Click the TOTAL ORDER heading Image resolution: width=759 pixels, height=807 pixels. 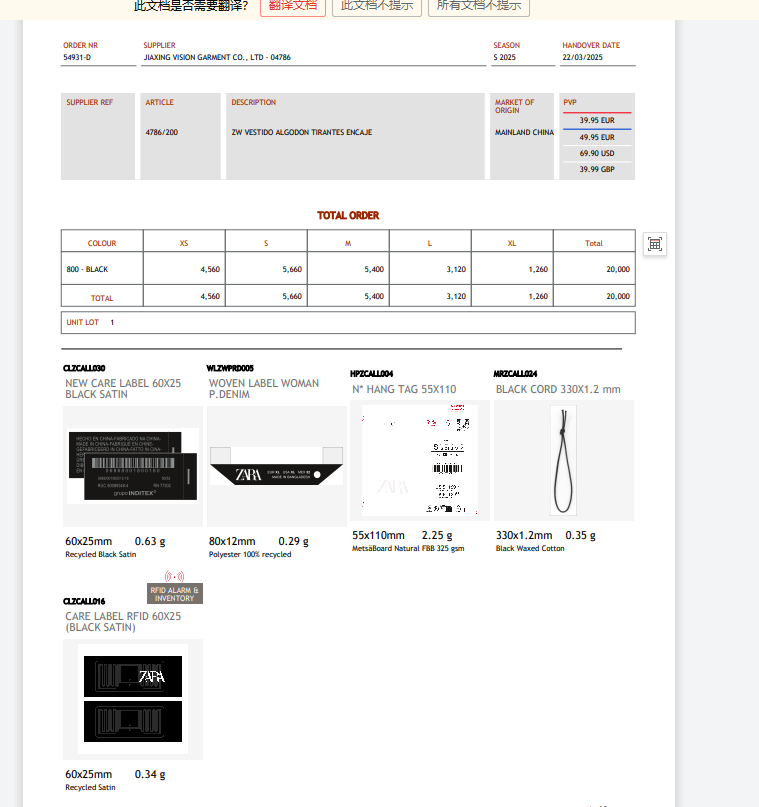[x=348, y=215]
